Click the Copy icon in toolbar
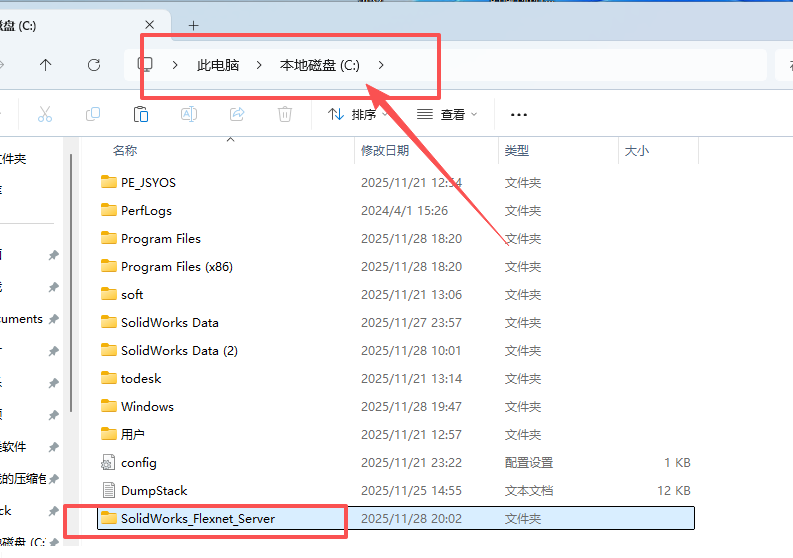Screen dimensions: 793x558 pos(93,114)
